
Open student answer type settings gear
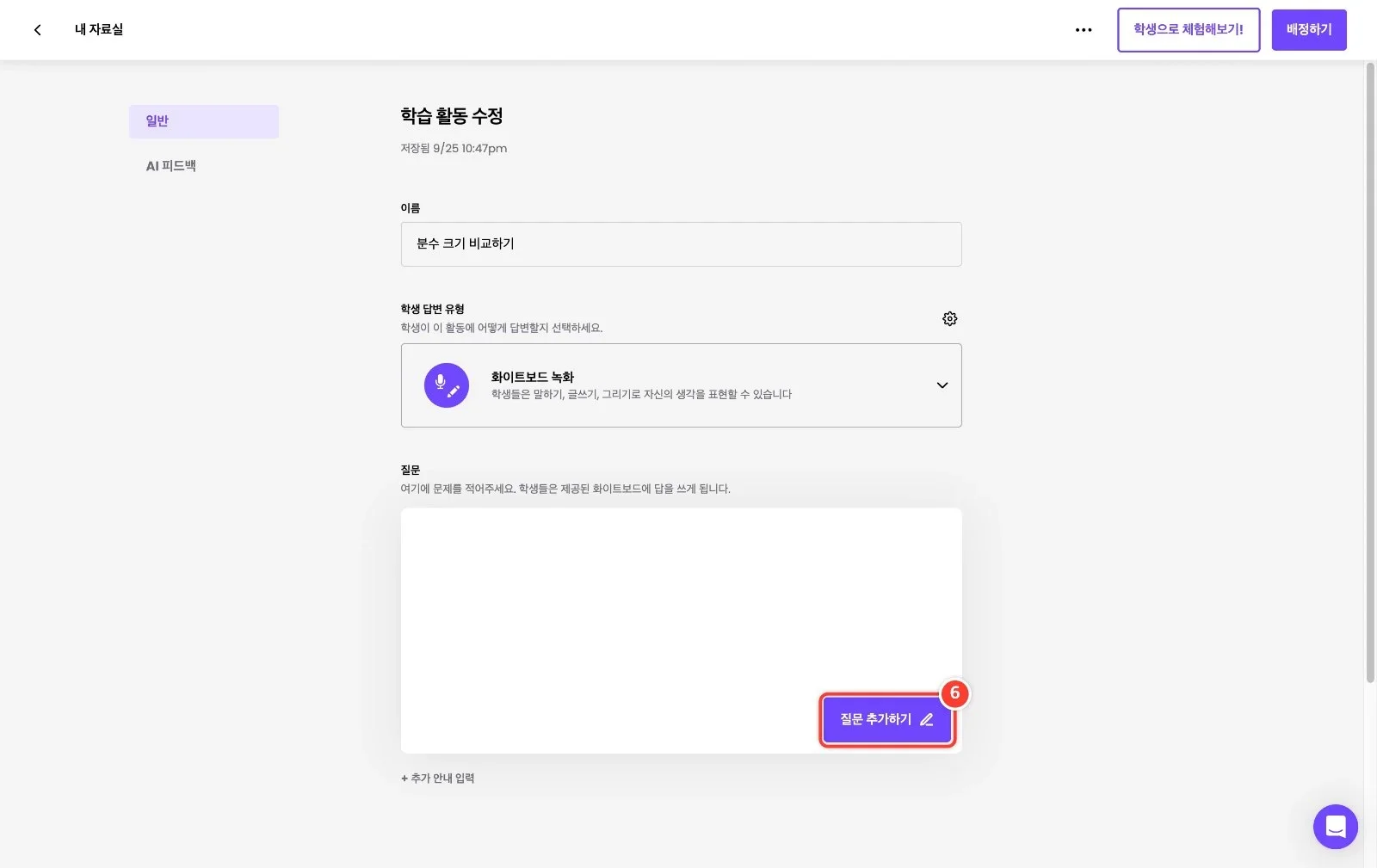pyautogui.click(x=949, y=318)
